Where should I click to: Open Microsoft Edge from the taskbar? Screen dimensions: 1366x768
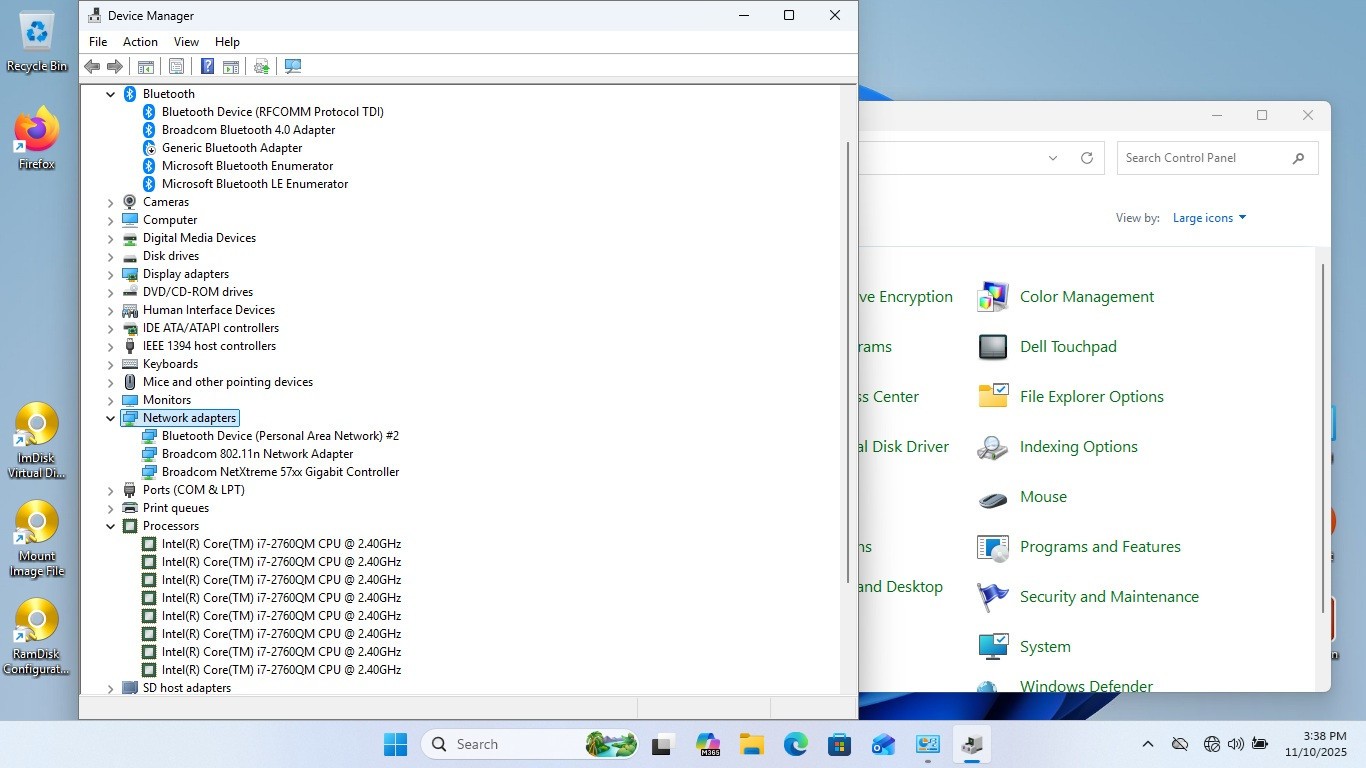click(x=795, y=744)
